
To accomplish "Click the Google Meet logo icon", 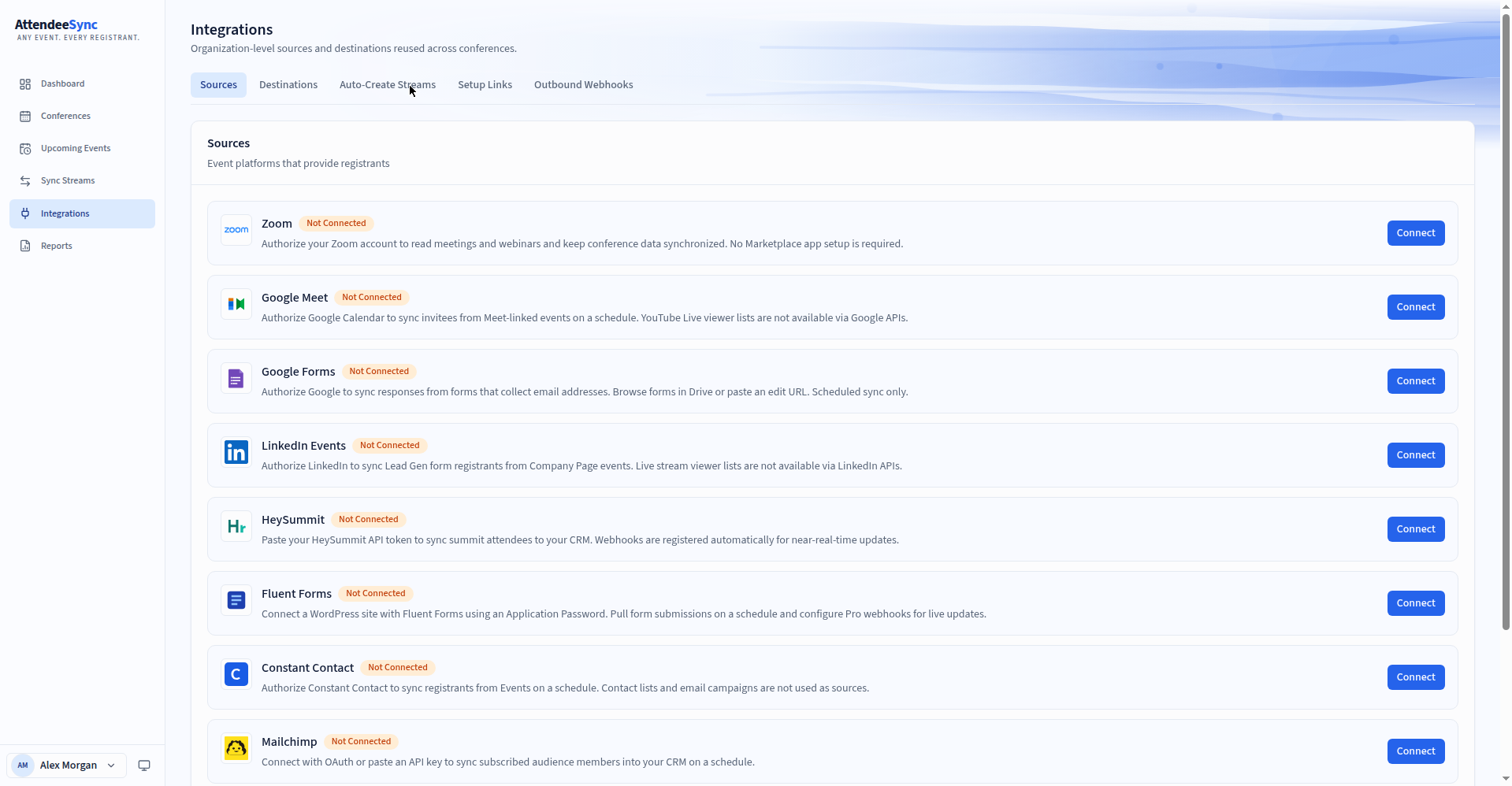I will pos(236,304).
